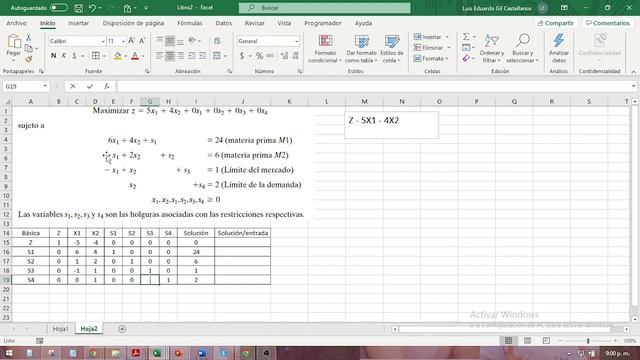The height and width of the screenshot is (360, 640).
Task: Select column G header
Action: tap(150, 101)
